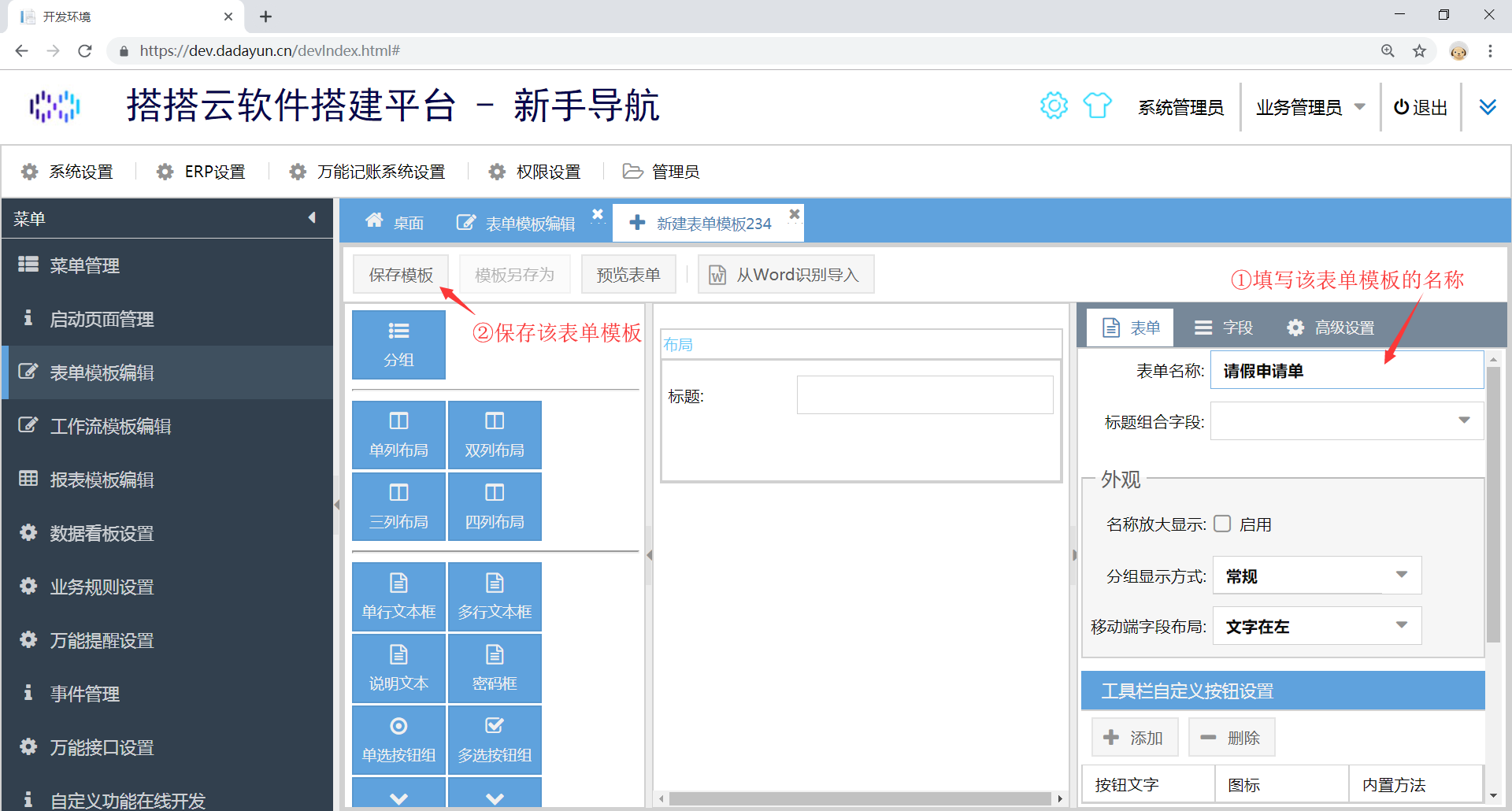This screenshot has height=811, width=1512.
Task: Close the 新建表单模板234 tab
Action: (795, 214)
